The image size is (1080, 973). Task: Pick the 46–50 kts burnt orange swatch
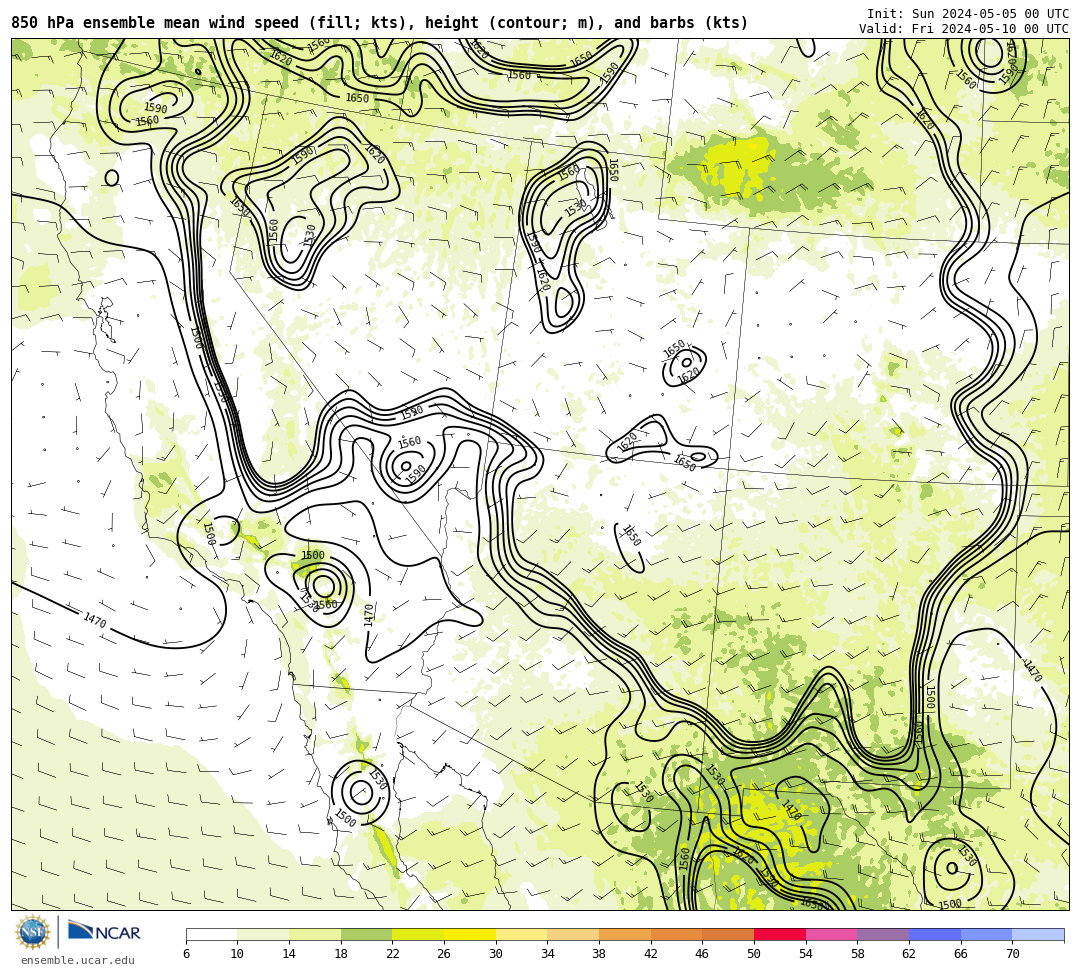pos(728,934)
